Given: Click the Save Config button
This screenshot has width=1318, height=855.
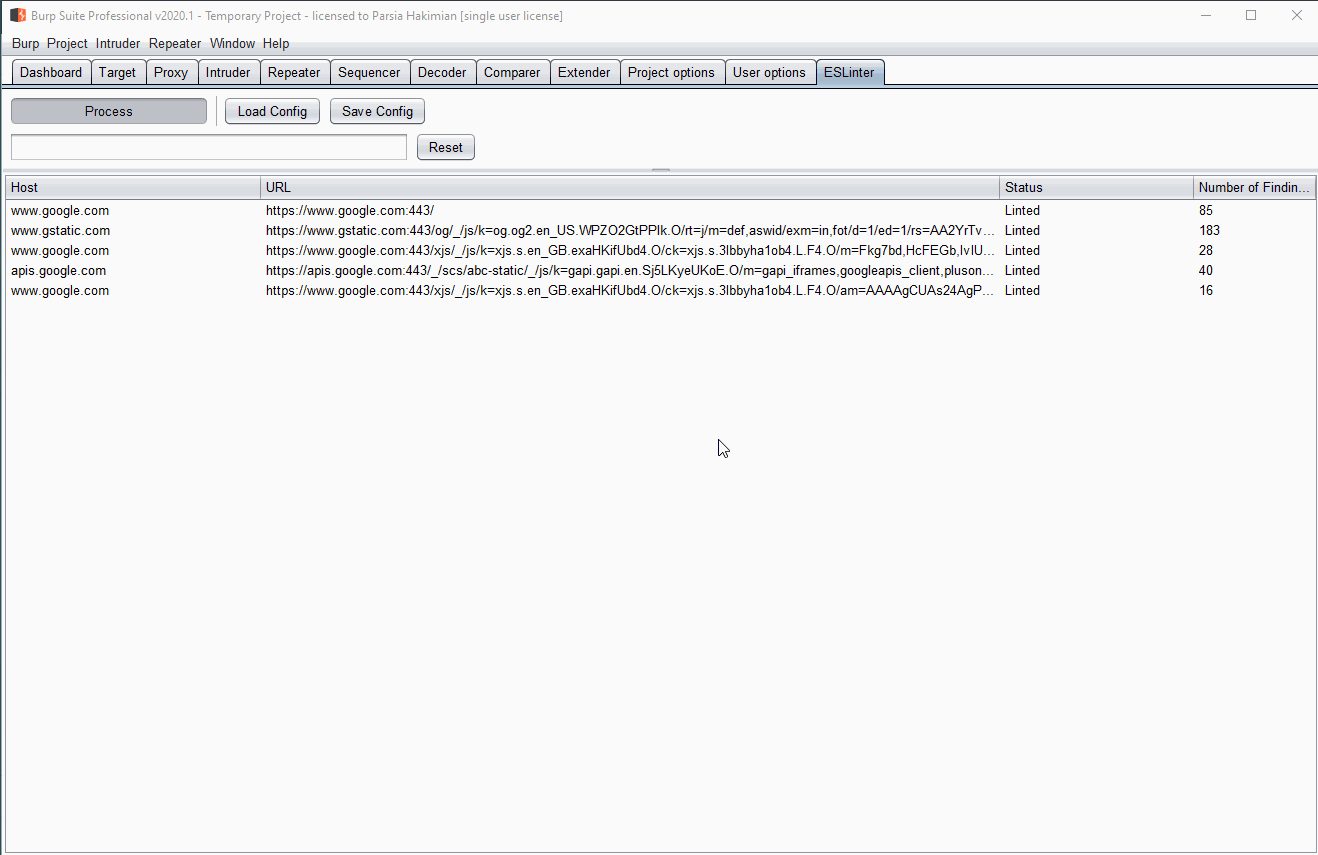Looking at the screenshot, I should (377, 111).
